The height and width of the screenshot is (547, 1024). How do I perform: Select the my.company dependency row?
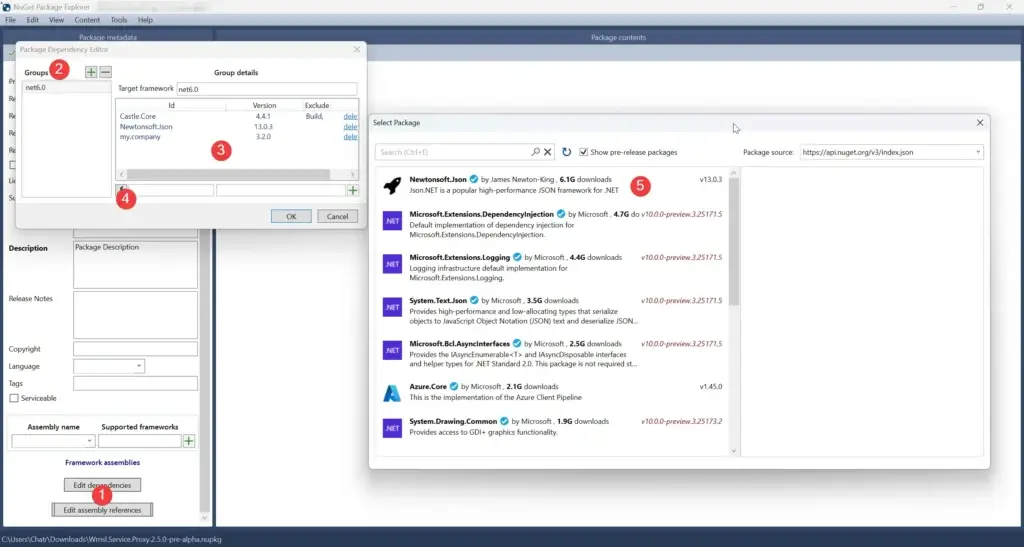point(237,136)
